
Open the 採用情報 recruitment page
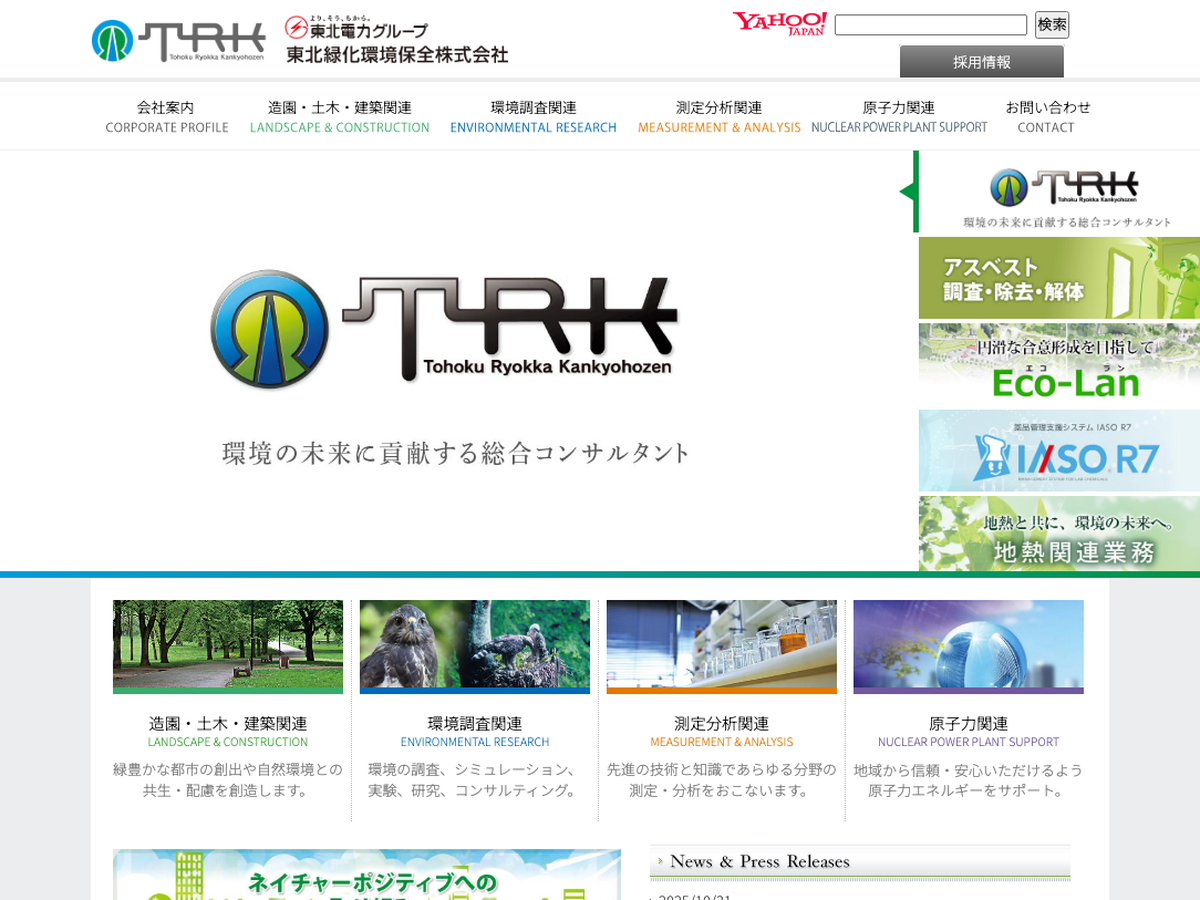(x=981, y=62)
